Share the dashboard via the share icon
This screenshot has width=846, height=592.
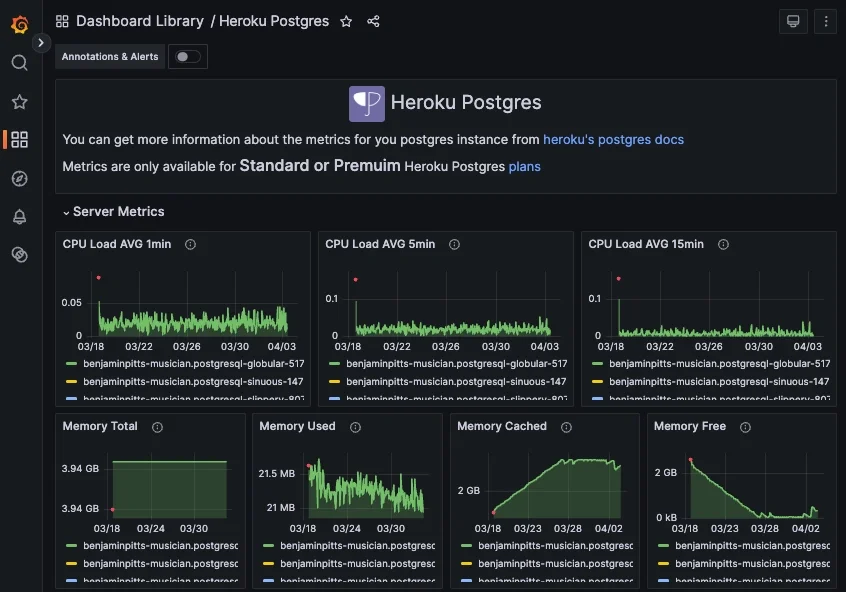click(x=373, y=21)
